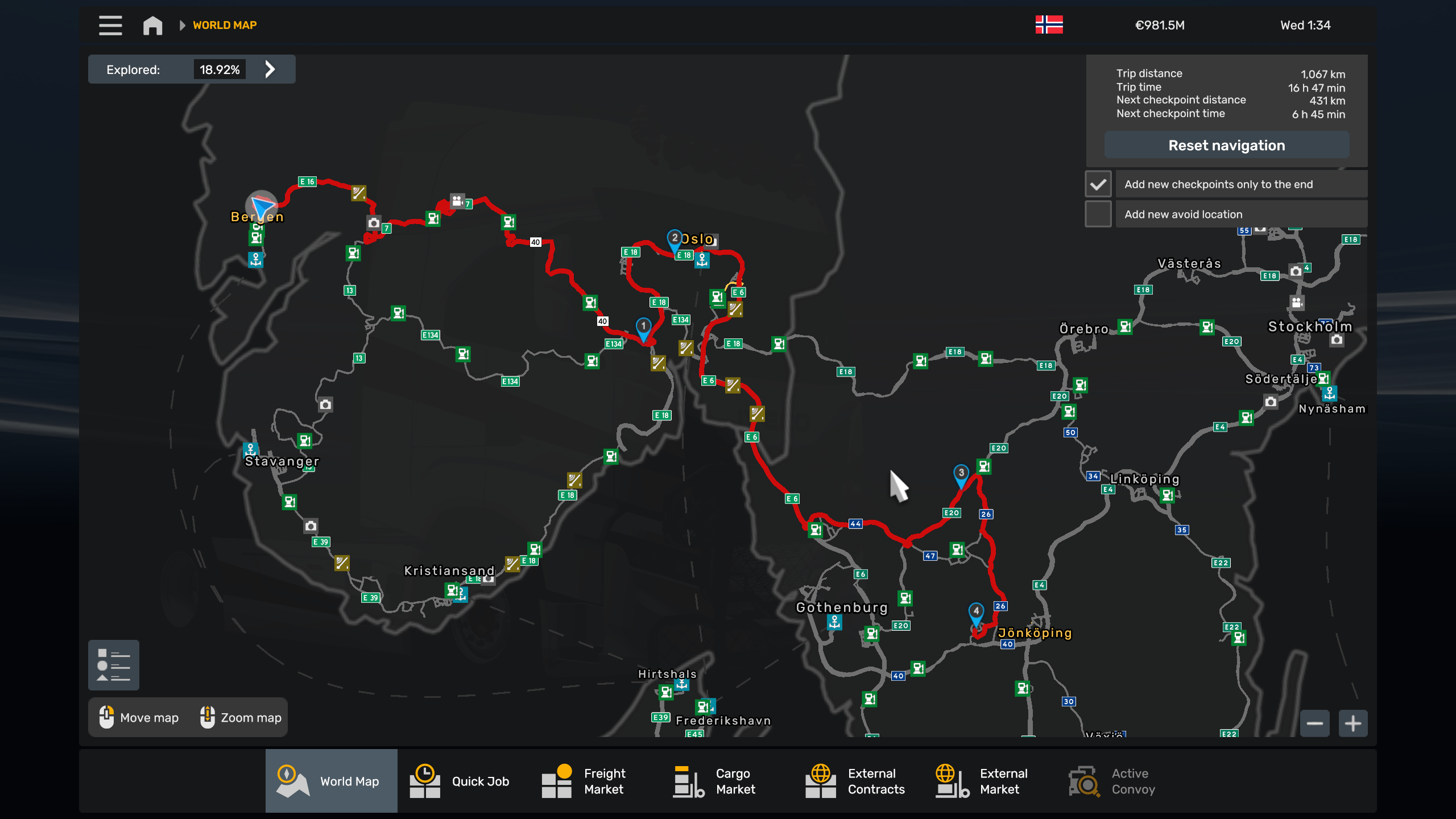Enable add new avoid location checkbox
The image size is (1456, 819).
tap(1098, 214)
